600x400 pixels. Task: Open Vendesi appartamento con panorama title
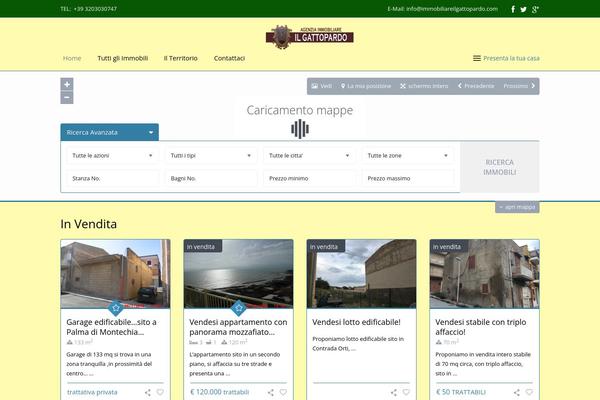(x=238, y=327)
